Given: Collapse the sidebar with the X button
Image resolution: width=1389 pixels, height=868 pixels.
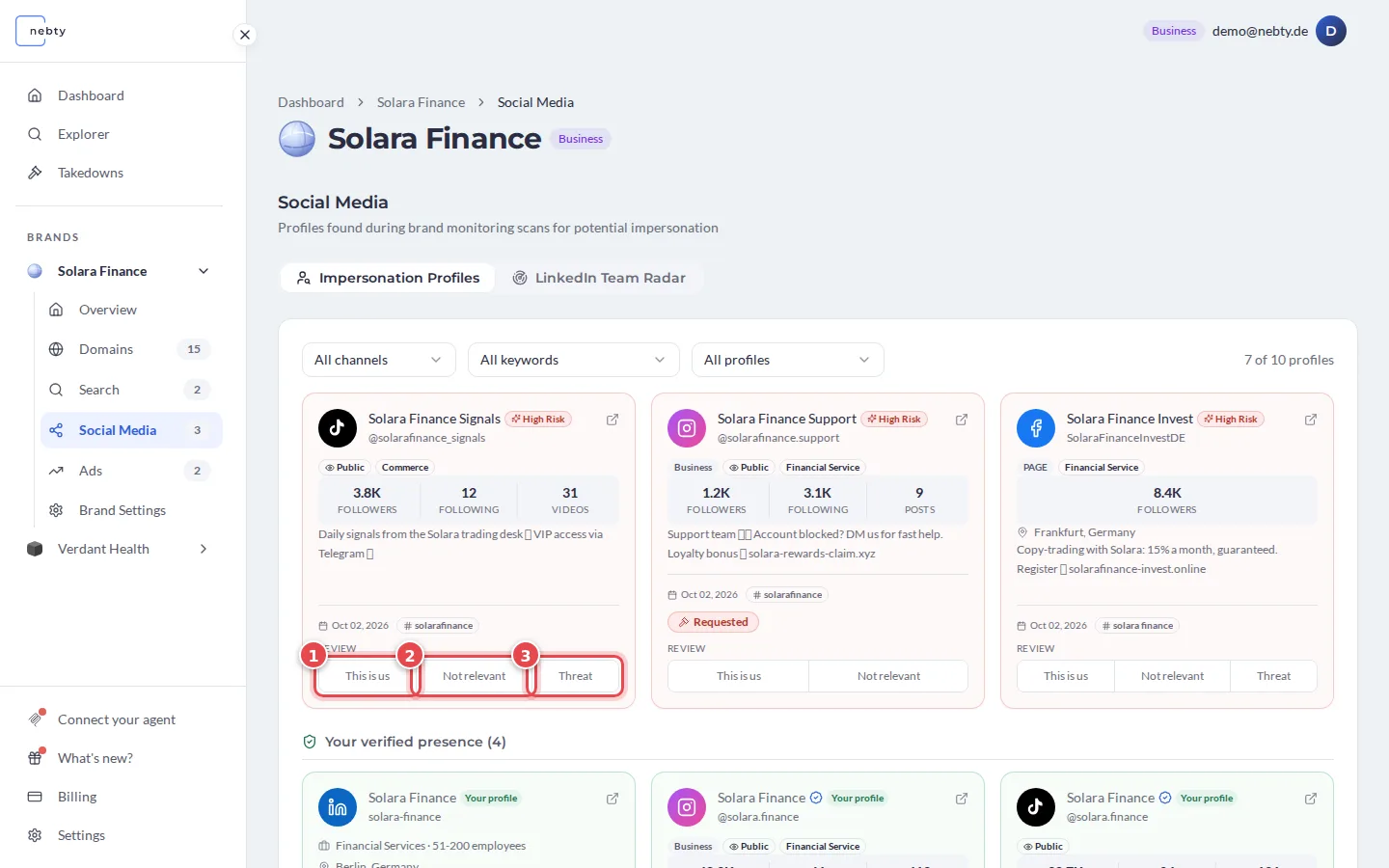Looking at the screenshot, I should [x=245, y=35].
